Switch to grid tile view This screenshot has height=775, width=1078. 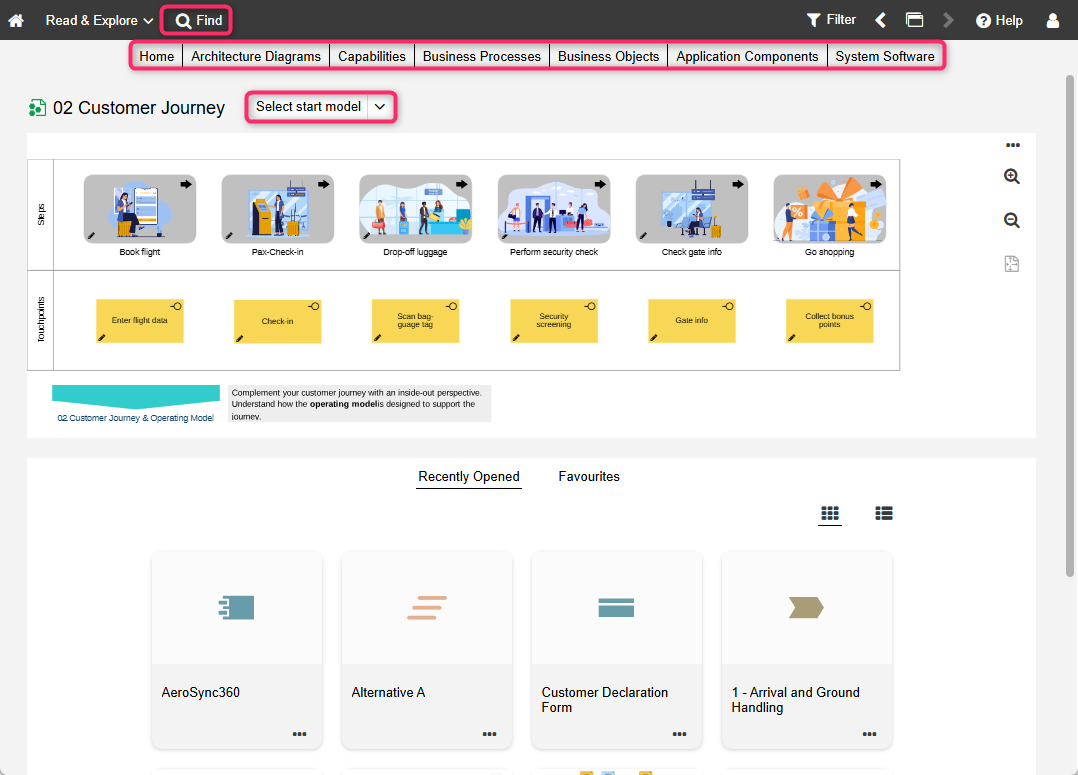pyautogui.click(x=830, y=513)
